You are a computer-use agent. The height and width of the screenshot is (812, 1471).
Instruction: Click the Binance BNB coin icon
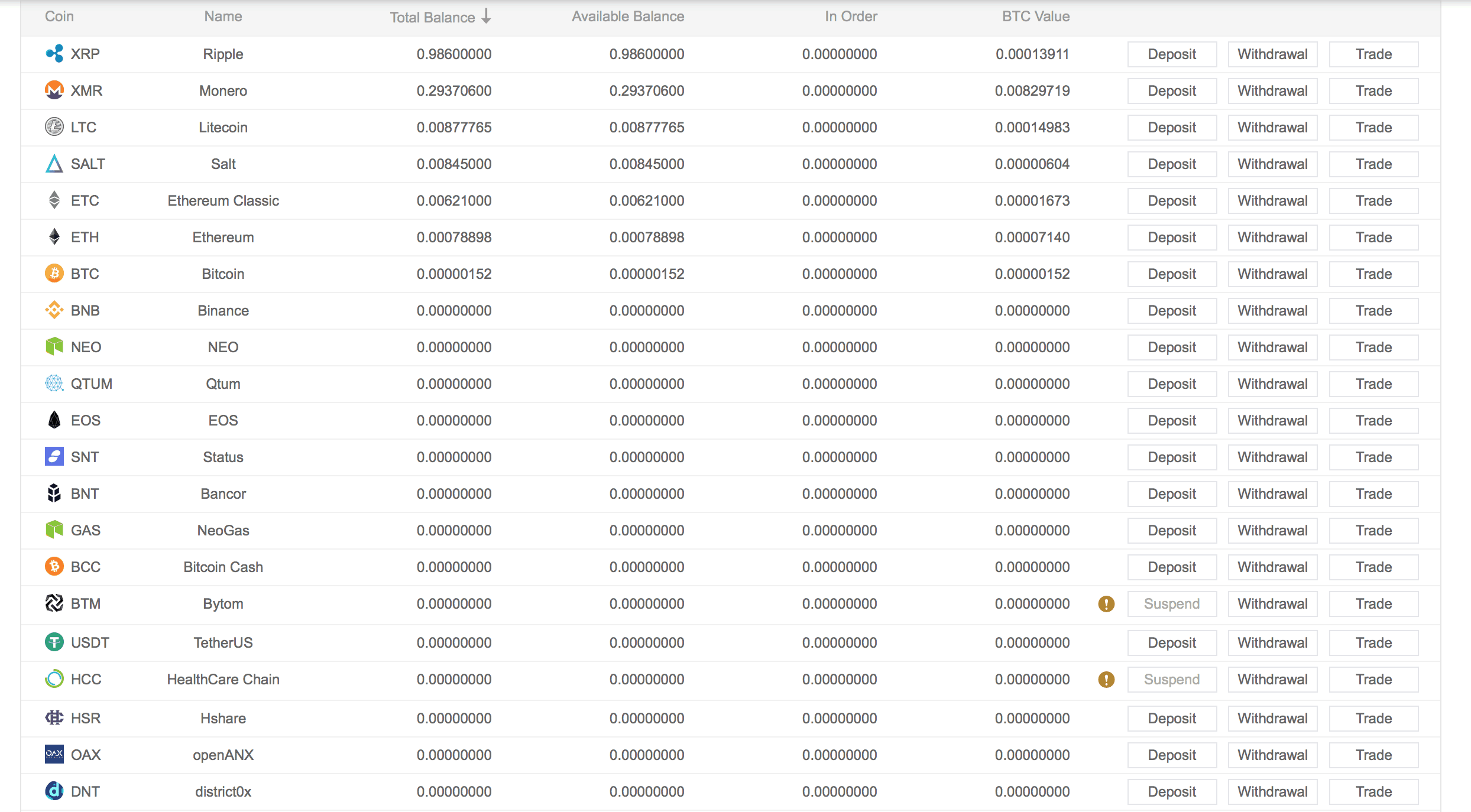pyautogui.click(x=54, y=310)
